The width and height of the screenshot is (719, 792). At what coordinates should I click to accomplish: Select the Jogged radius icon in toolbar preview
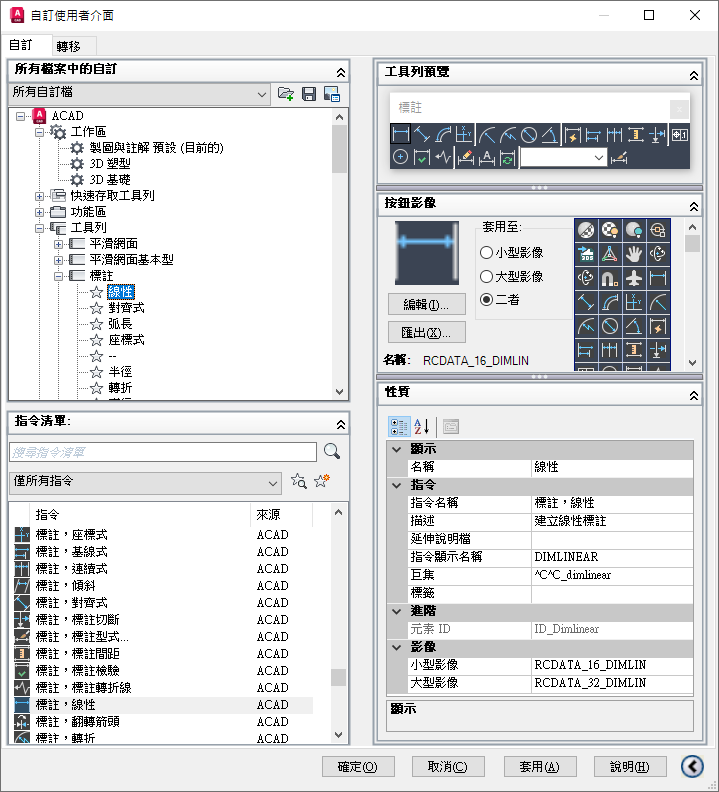pos(508,134)
